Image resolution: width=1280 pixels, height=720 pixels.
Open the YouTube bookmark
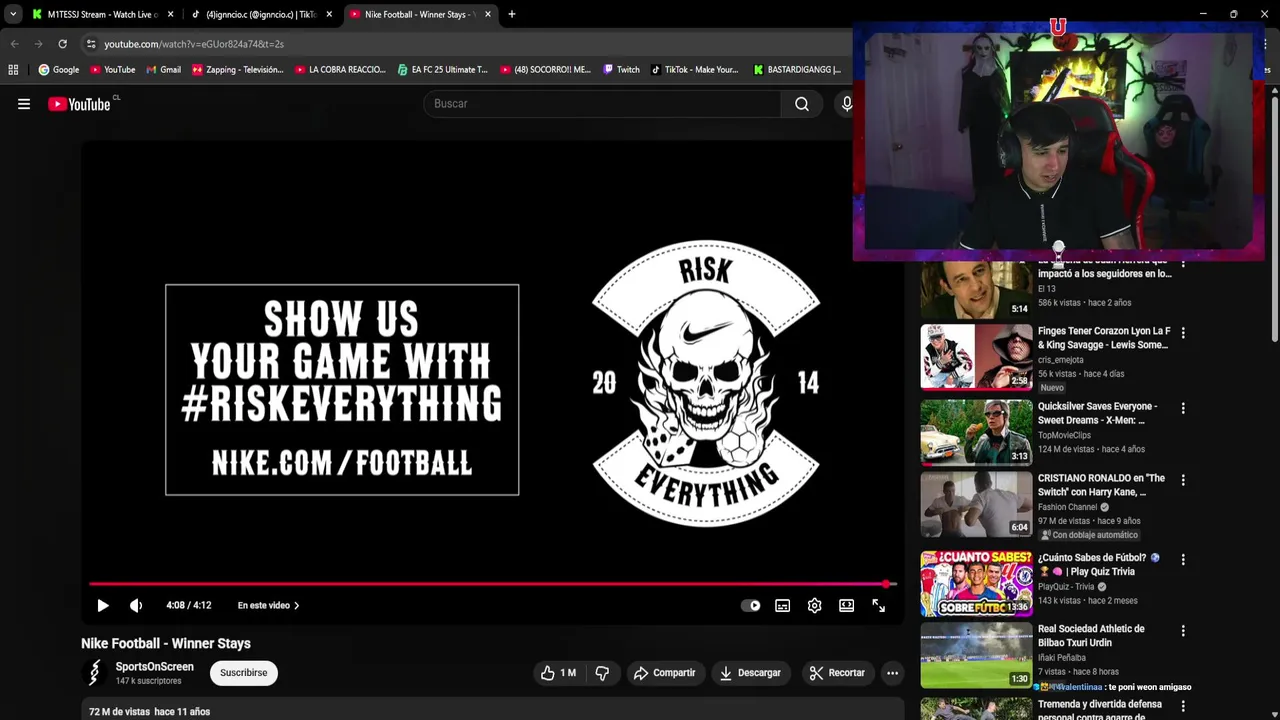click(x=112, y=70)
